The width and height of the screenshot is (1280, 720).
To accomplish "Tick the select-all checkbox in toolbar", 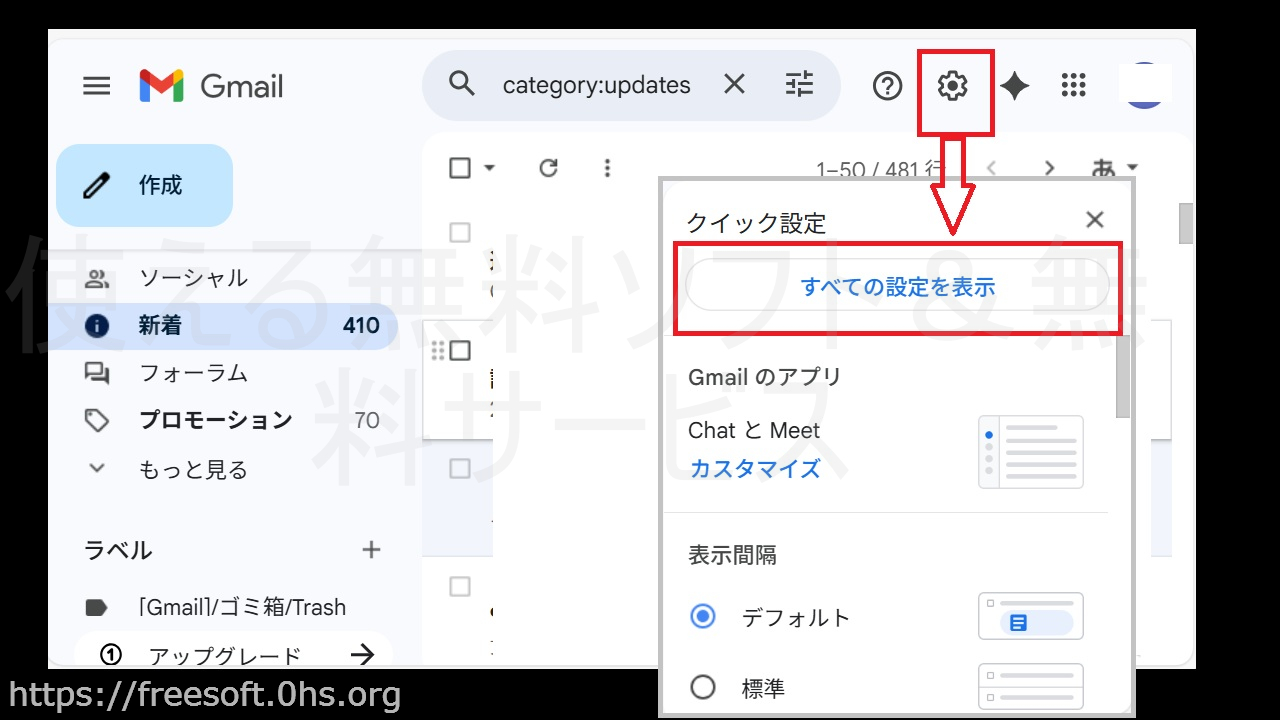I will coord(460,168).
